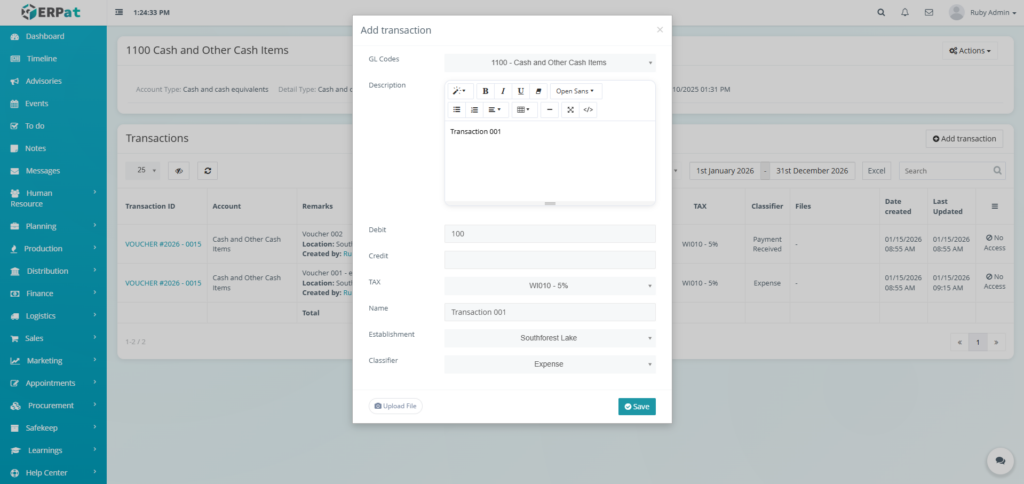Open the Open Sans font dropdown
Screen dimensions: 1024x484
(x=575, y=91)
